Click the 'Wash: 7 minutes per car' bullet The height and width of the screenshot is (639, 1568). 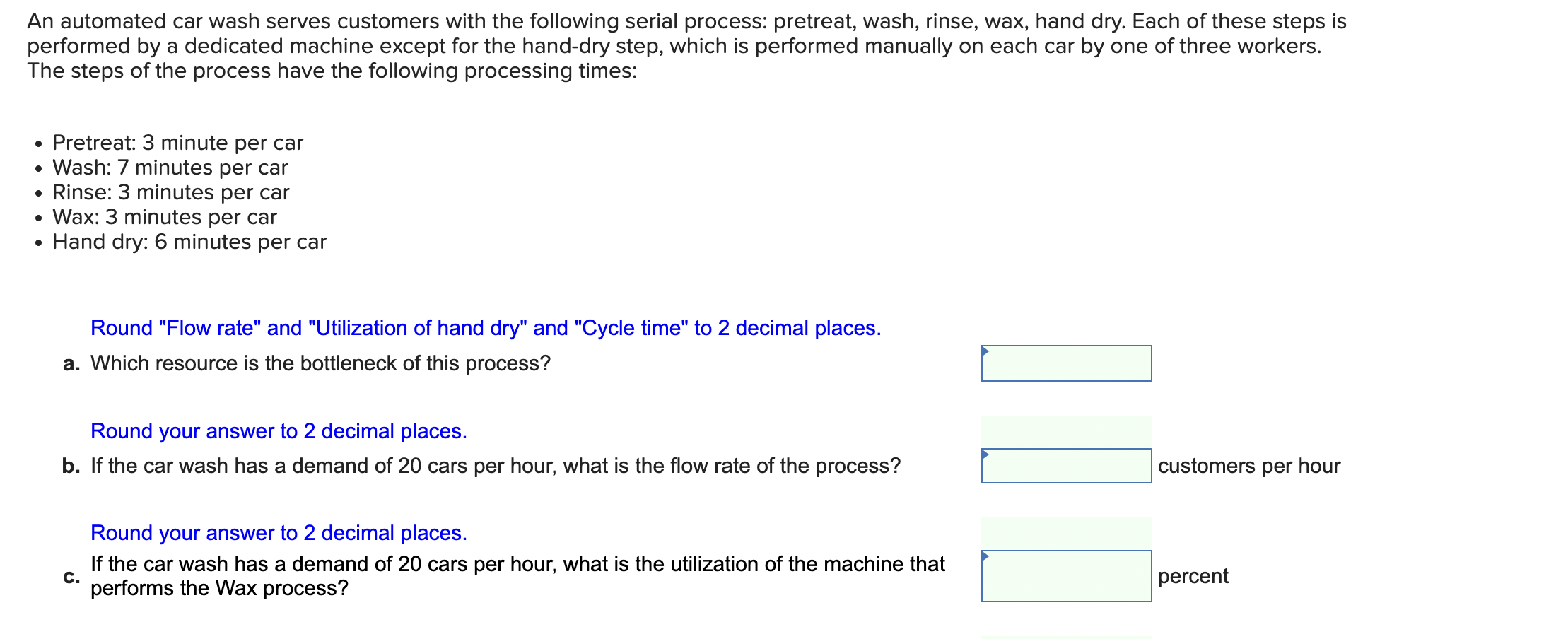pyautogui.click(x=169, y=168)
